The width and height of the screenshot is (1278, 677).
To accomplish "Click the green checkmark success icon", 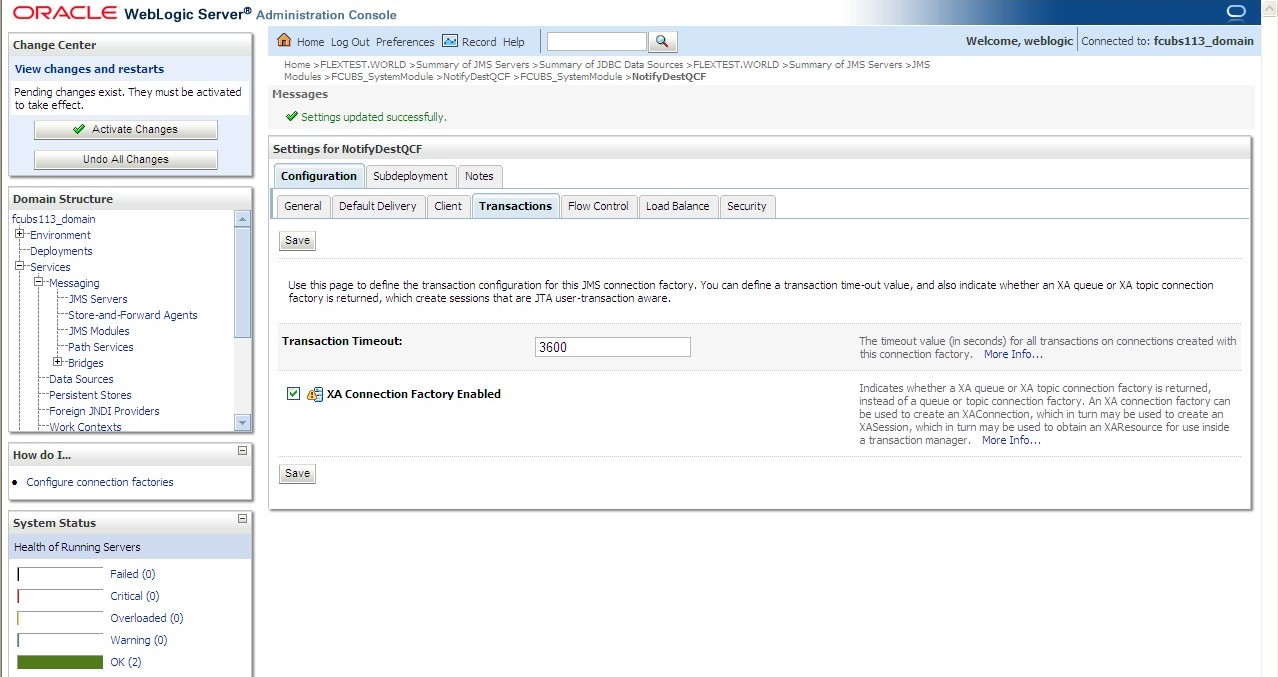I will (291, 117).
